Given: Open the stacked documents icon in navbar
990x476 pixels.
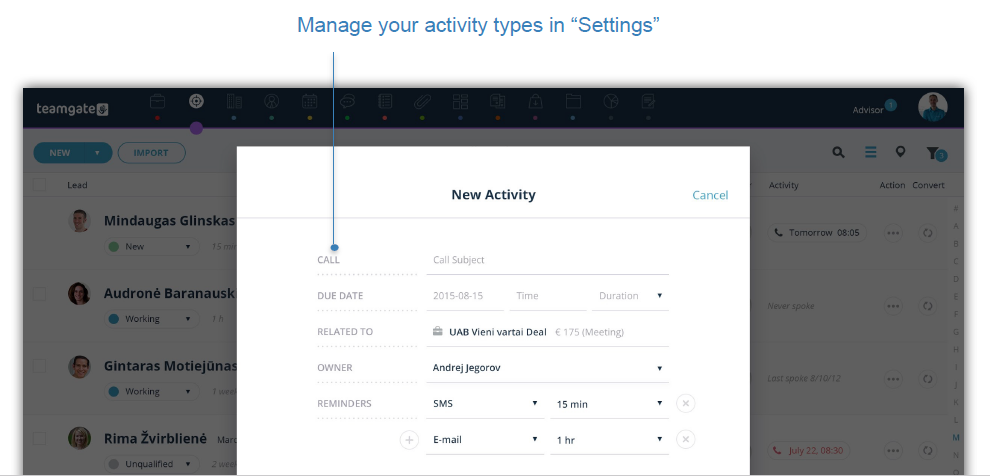Looking at the screenshot, I should tap(498, 101).
